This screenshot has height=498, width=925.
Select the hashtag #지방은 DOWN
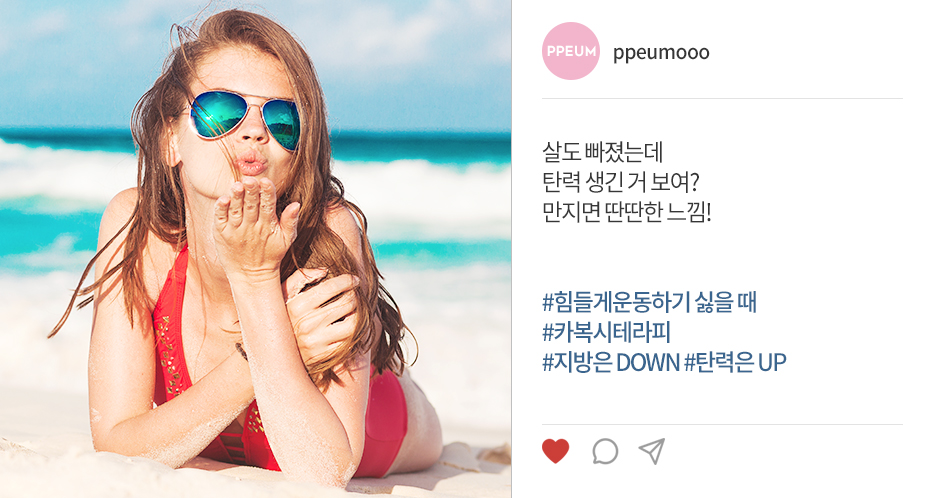[x=611, y=362]
